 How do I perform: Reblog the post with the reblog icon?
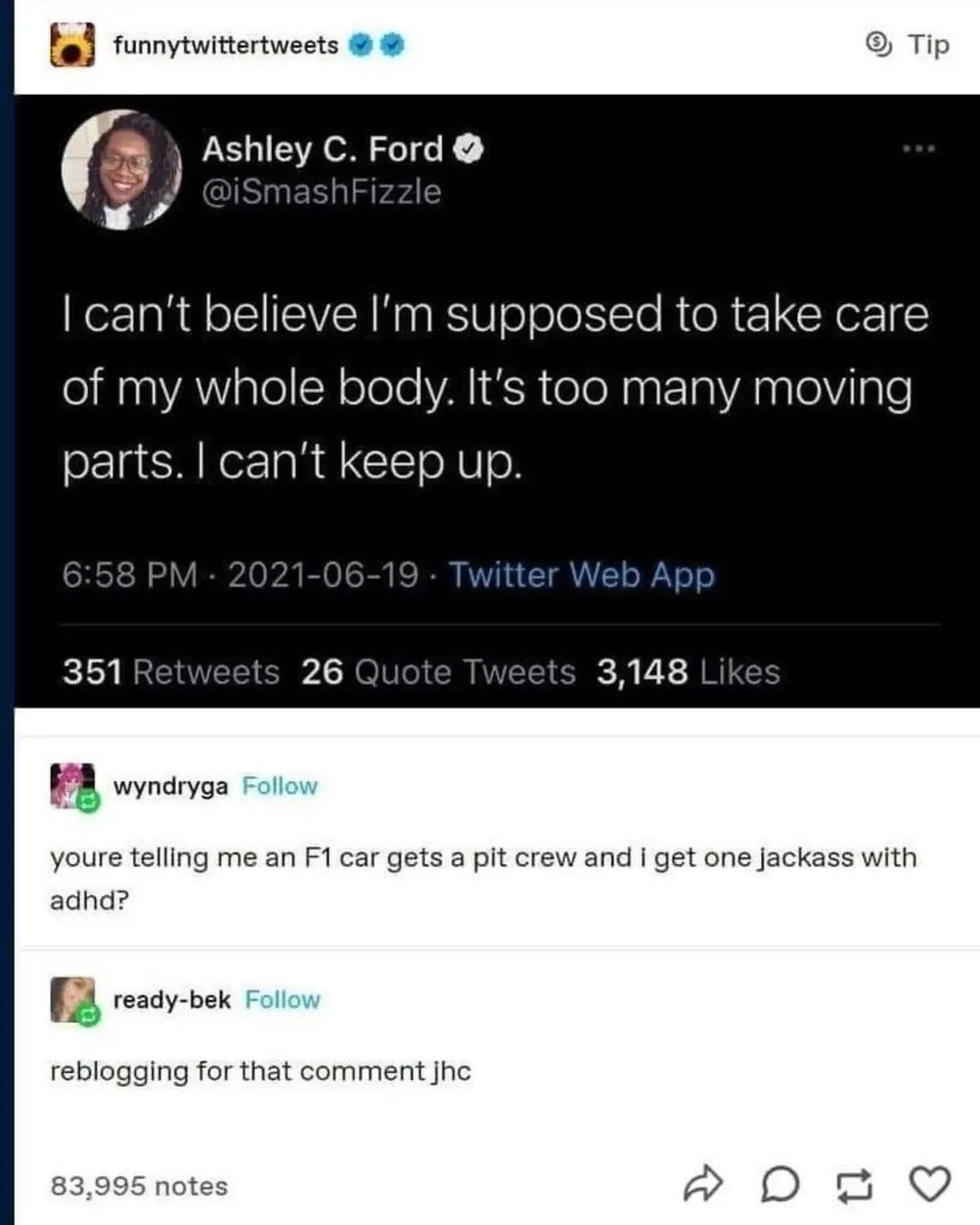point(855,1185)
